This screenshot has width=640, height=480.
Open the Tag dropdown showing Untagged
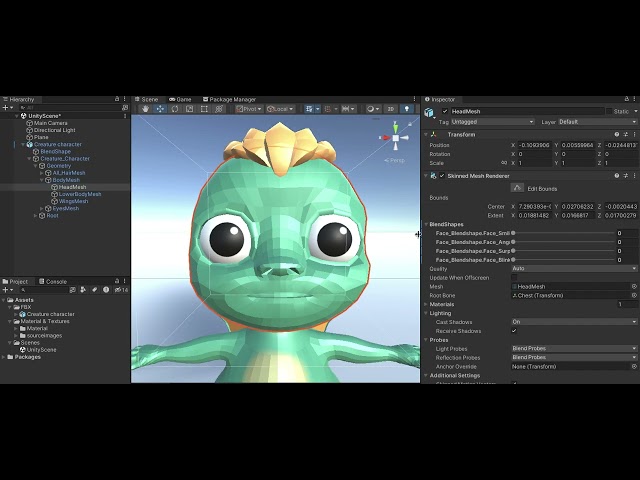[493, 122]
